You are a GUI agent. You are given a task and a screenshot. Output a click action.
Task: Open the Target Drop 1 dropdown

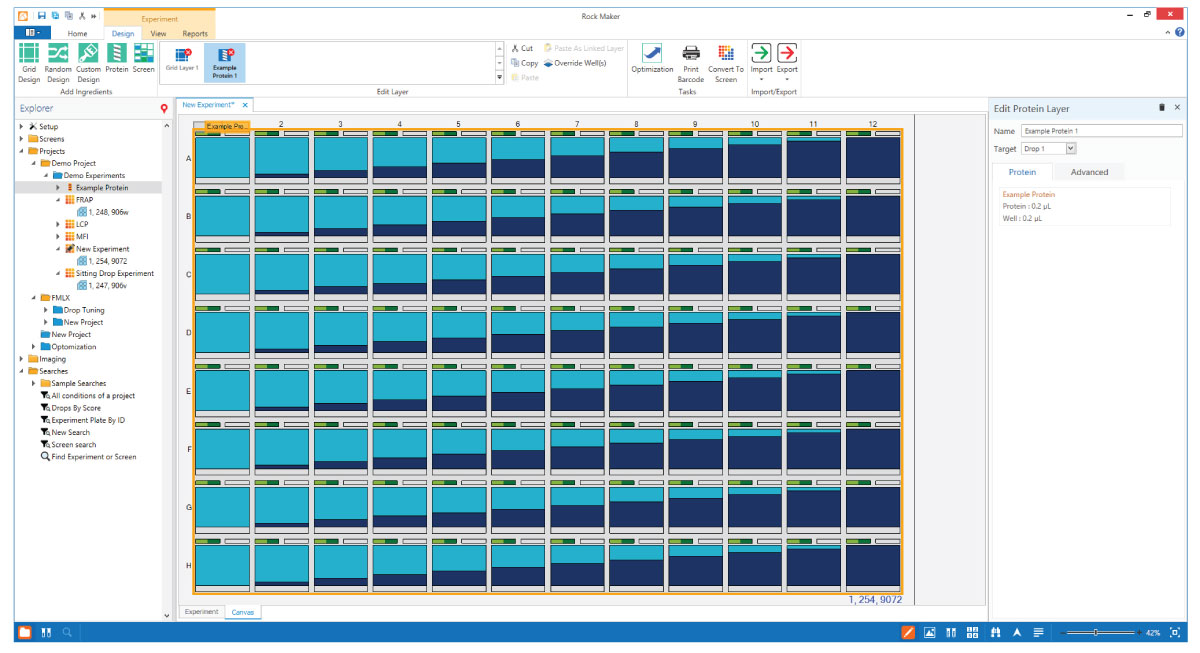point(1071,148)
